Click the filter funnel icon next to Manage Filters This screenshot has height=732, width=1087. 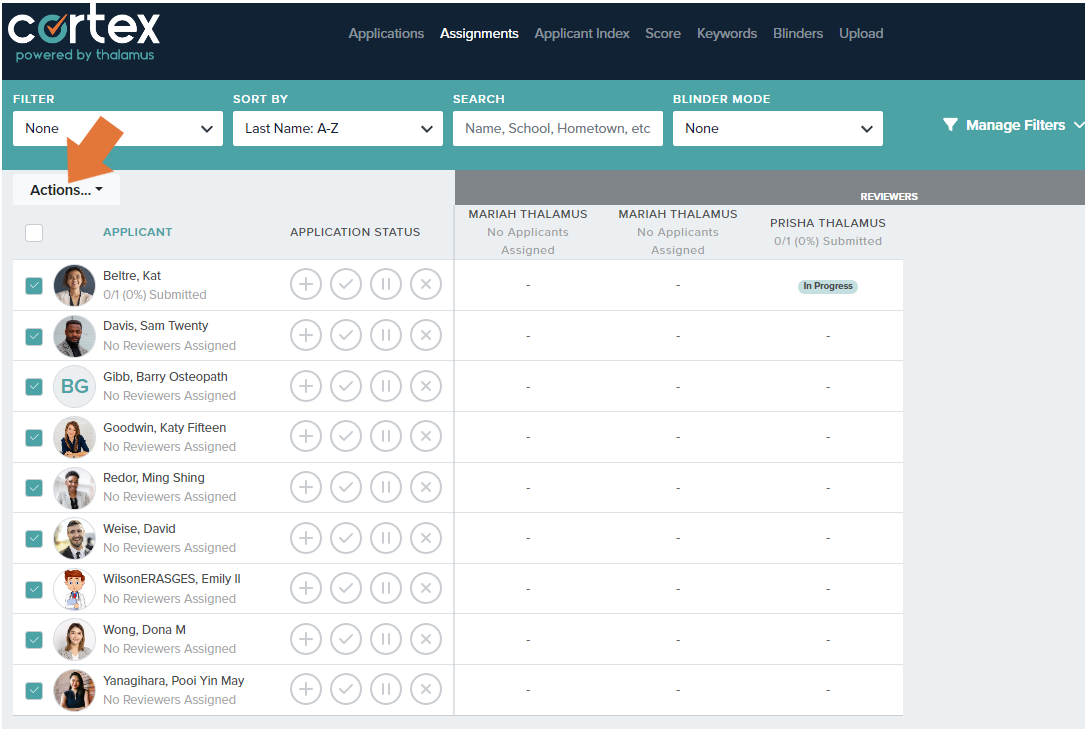point(950,125)
